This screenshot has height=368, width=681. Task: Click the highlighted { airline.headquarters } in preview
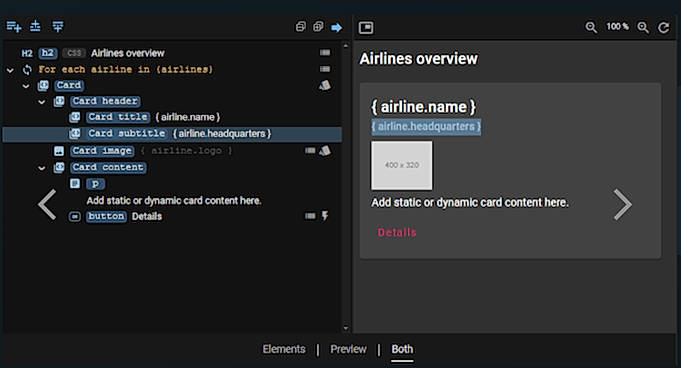(x=426, y=127)
